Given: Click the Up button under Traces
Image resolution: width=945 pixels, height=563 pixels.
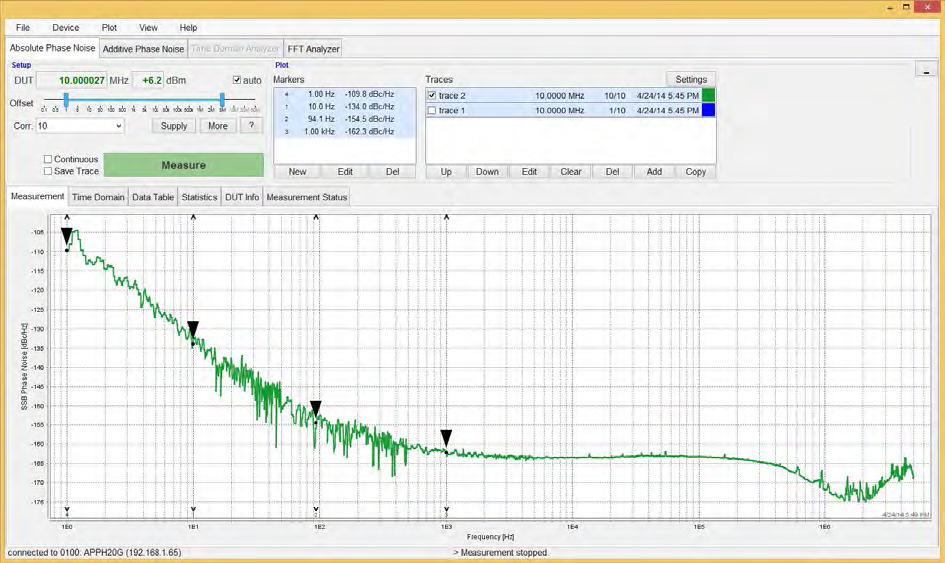Looking at the screenshot, I should pos(446,172).
